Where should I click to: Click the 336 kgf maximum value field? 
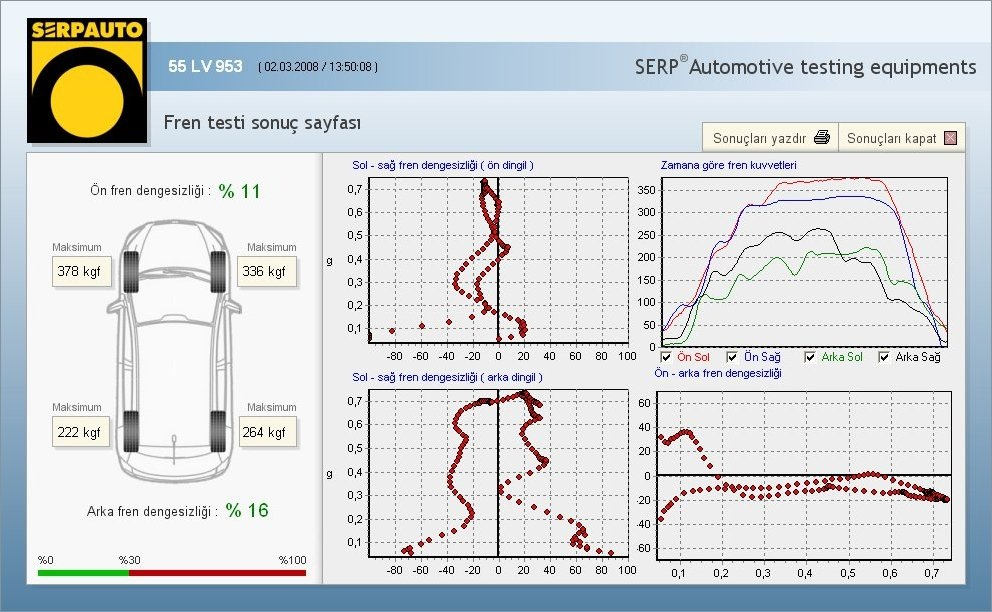click(x=267, y=271)
